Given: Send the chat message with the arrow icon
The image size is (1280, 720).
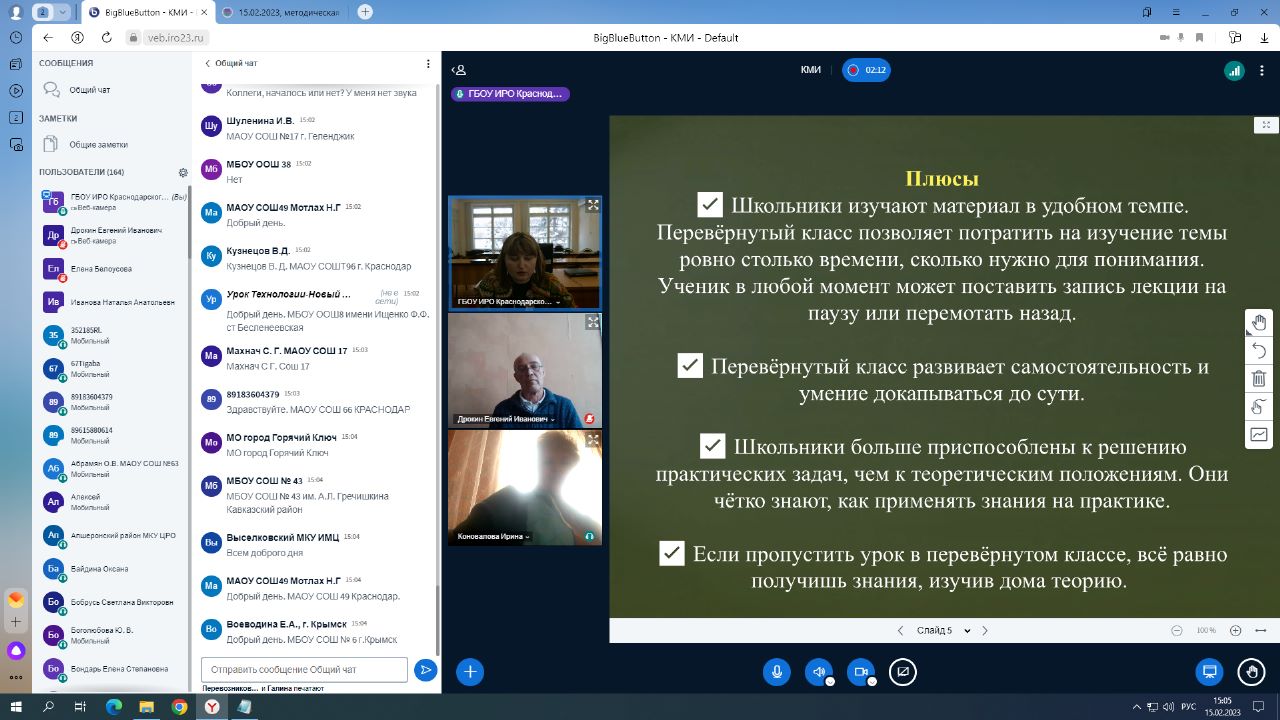Looking at the screenshot, I should point(426,670).
